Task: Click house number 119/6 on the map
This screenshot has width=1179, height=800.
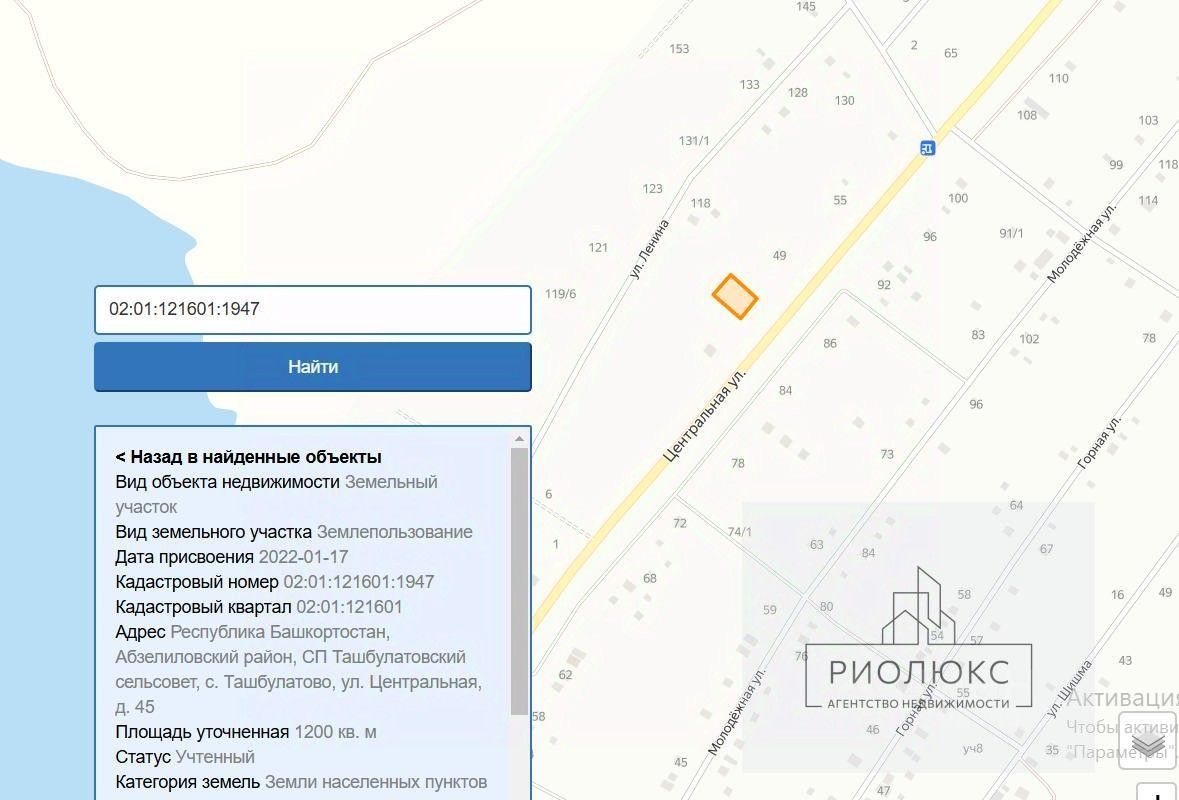Action: click(x=560, y=294)
